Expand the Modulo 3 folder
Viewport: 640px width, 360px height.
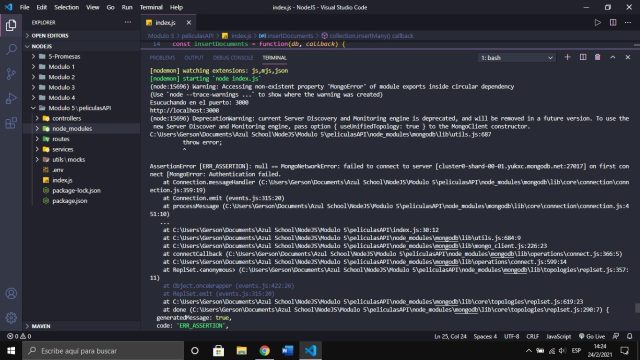82,87
